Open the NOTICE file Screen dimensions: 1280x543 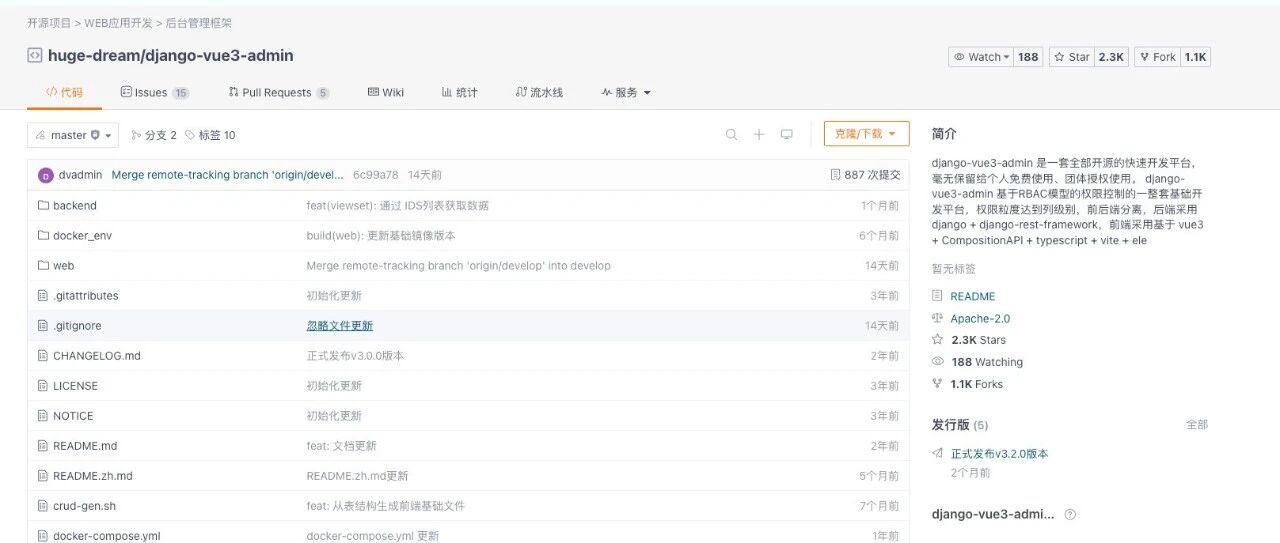pos(73,416)
